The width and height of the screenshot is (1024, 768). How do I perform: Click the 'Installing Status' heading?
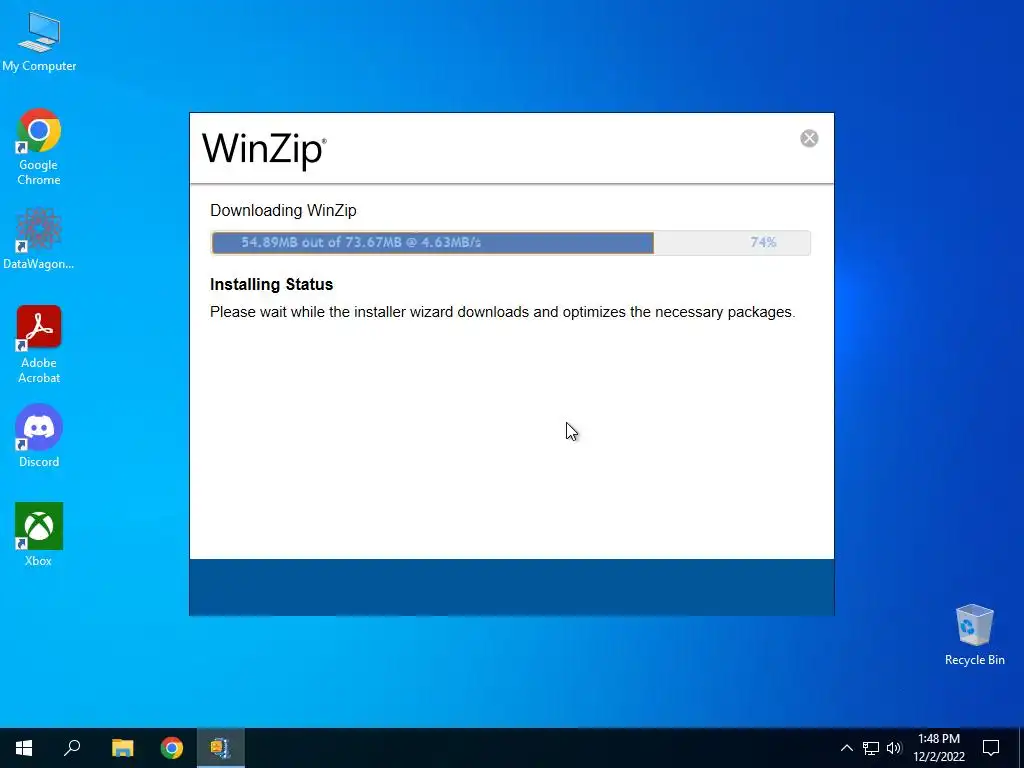pyautogui.click(x=272, y=284)
